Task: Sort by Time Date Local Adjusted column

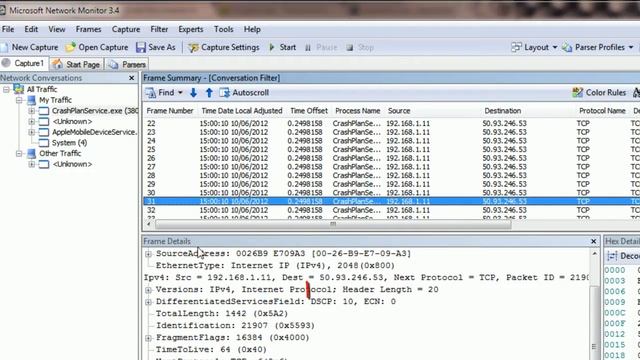Action: (242, 111)
